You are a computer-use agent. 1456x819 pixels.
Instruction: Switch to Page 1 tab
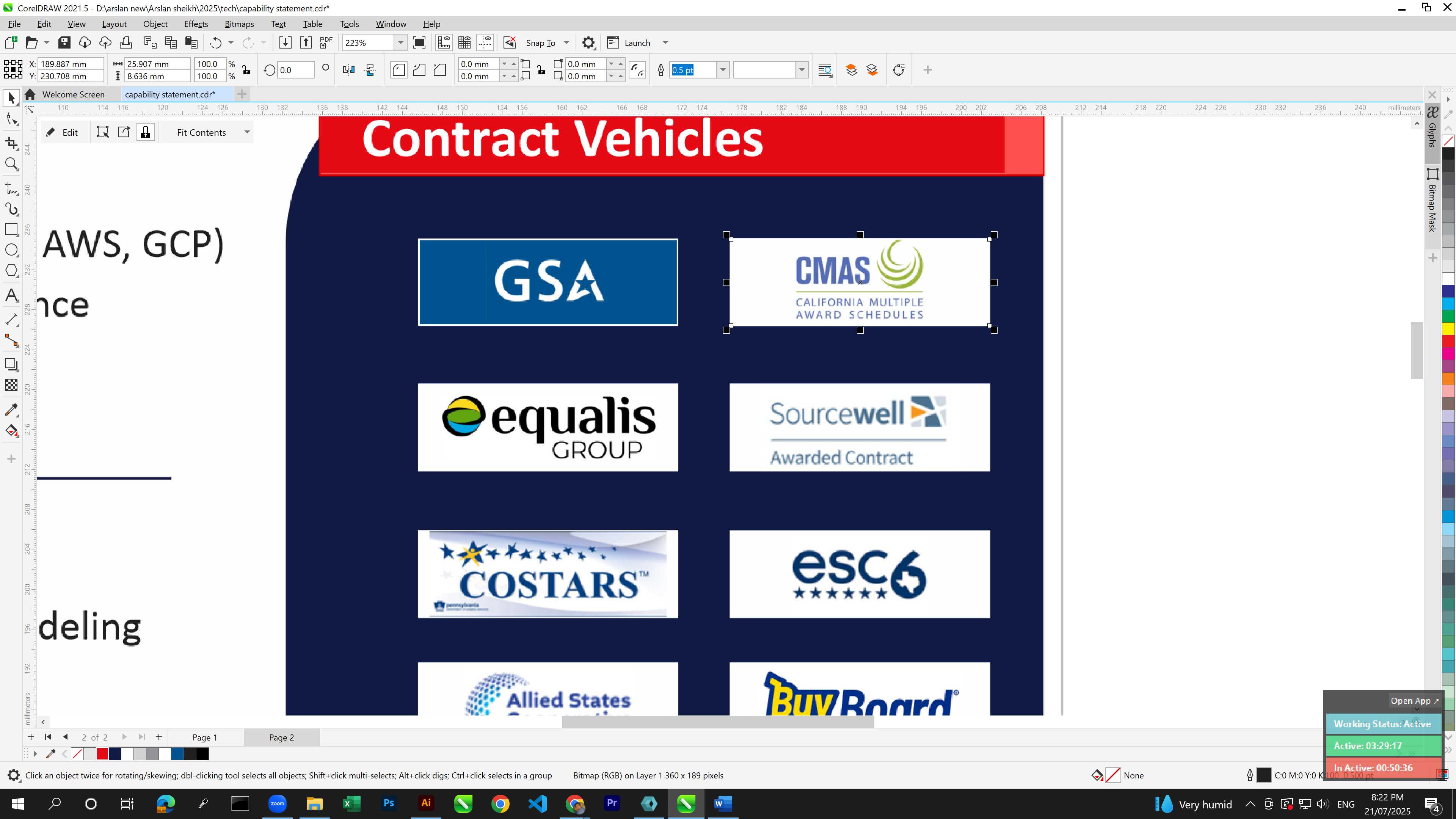pyautogui.click(x=205, y=737)
